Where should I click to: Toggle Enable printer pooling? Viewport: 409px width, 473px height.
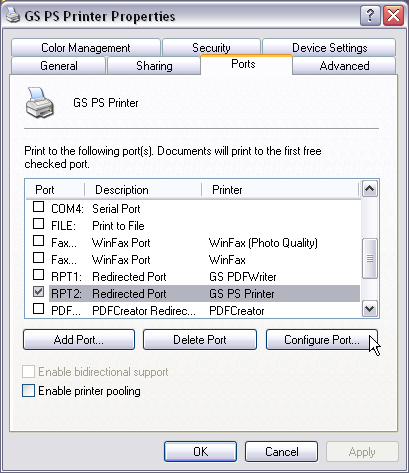coord(28,391)
